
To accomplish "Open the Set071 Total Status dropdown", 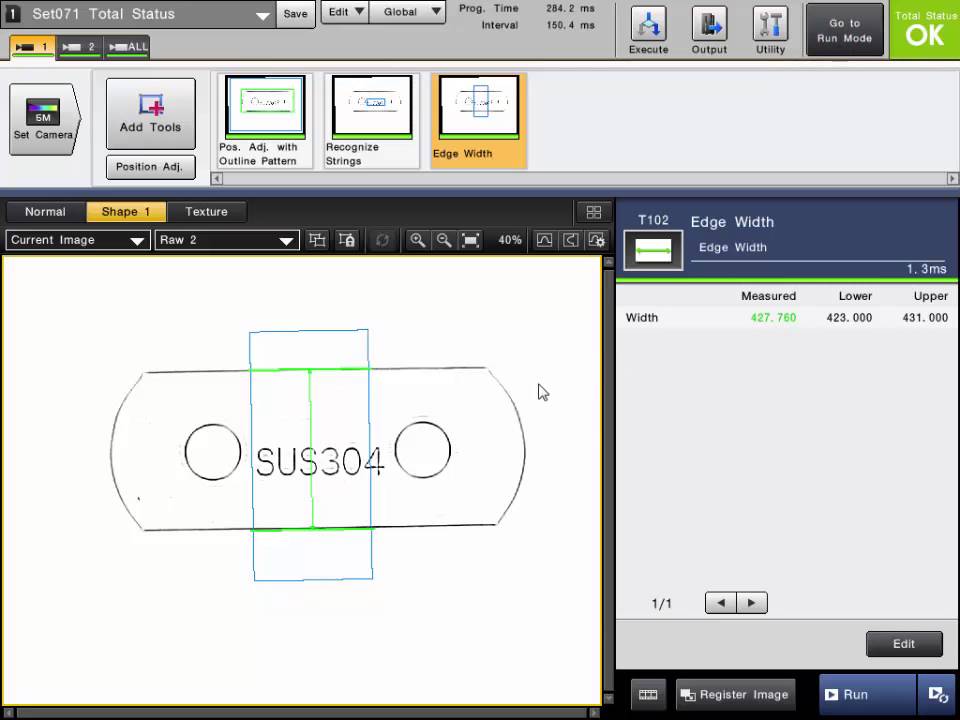I will [x=138, y=14].
